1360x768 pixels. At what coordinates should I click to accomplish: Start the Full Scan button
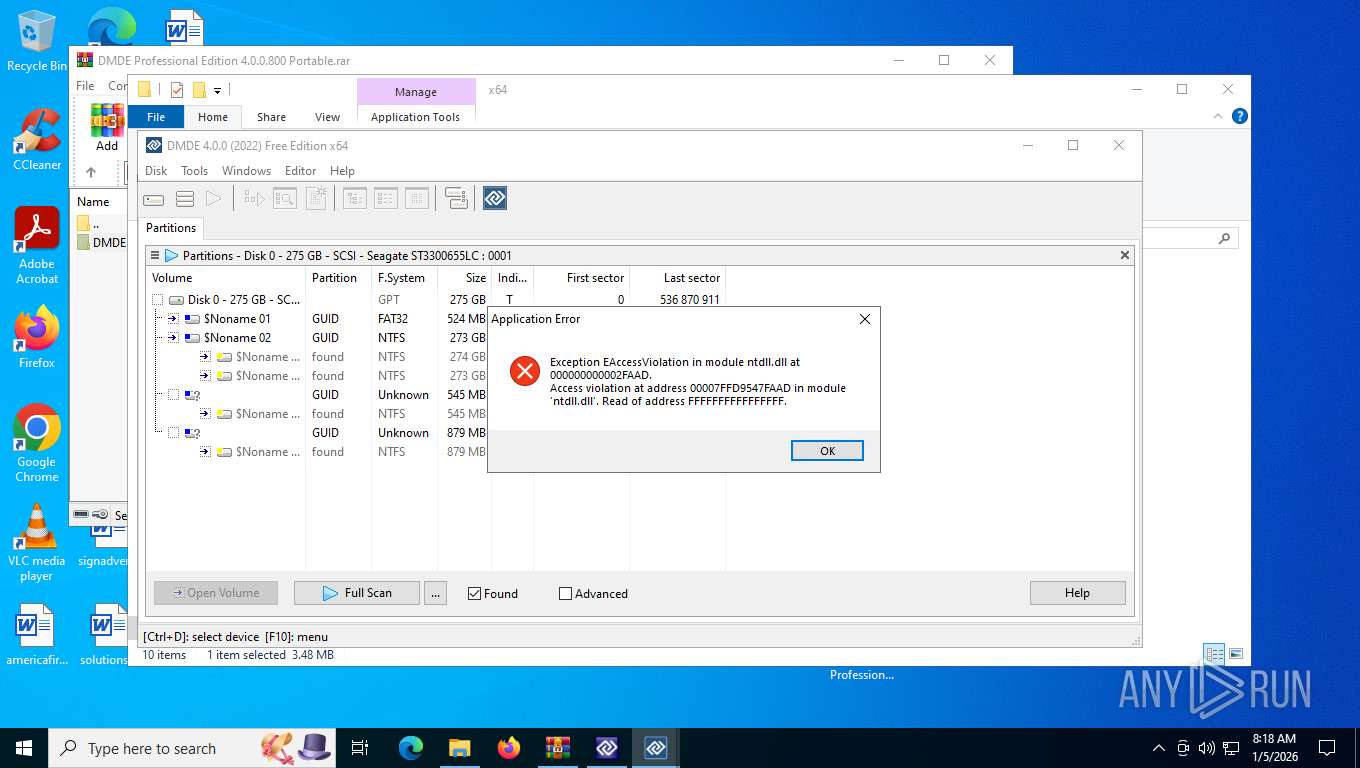coord(357,593)
